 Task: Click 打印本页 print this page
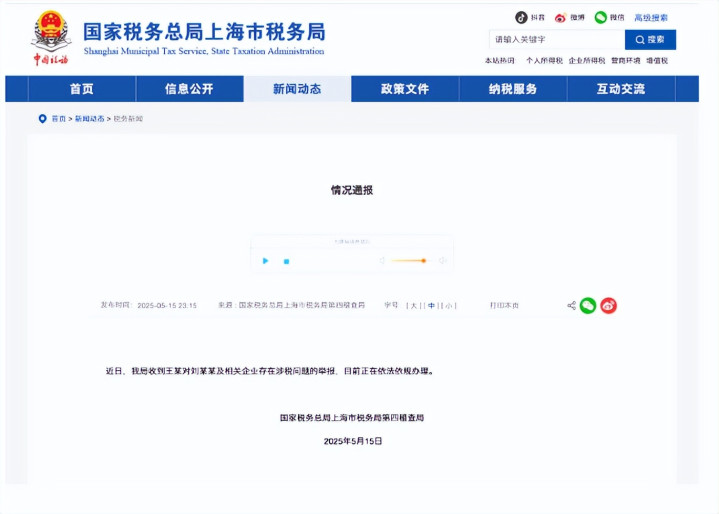pos(504,305)
